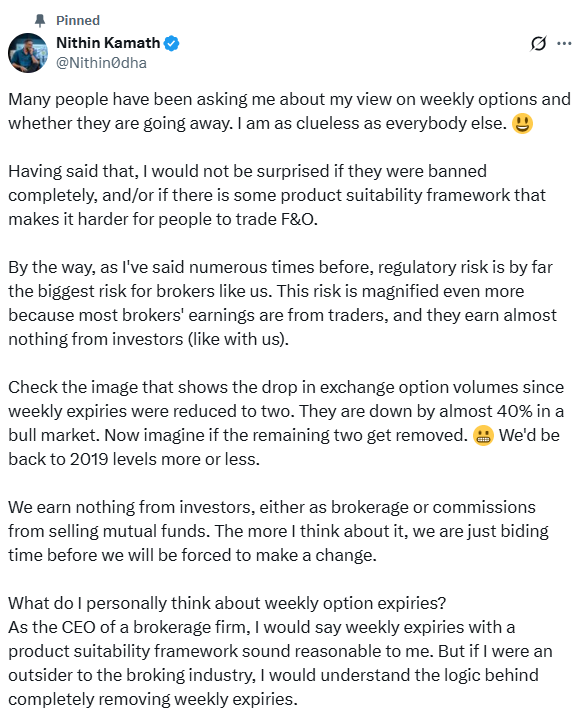573x709 pixels.
Task: Click the pushpin icon above the post
Action: coord(40,20)
